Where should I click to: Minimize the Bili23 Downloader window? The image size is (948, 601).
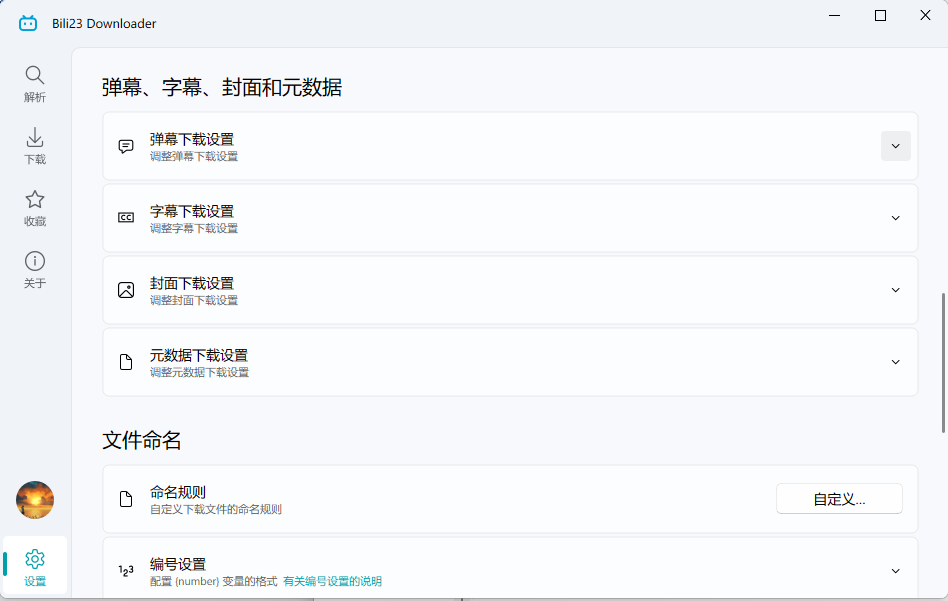[834, 16]
